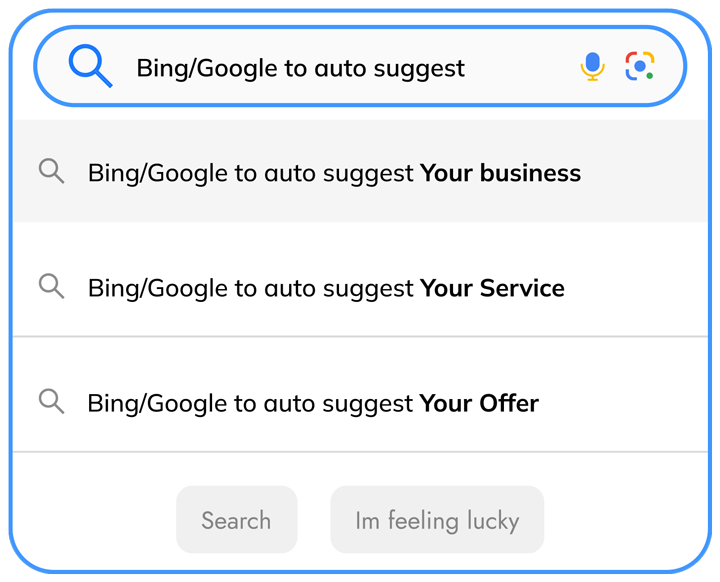This screenshot has height=582, width=720.
Task: Pick the "auto suggest Your Offer" suggestion
Action: click(313, 403)
